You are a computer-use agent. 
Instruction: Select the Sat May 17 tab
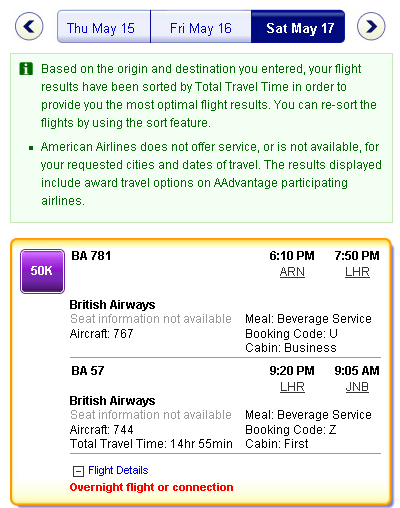[x=298, y=27]
